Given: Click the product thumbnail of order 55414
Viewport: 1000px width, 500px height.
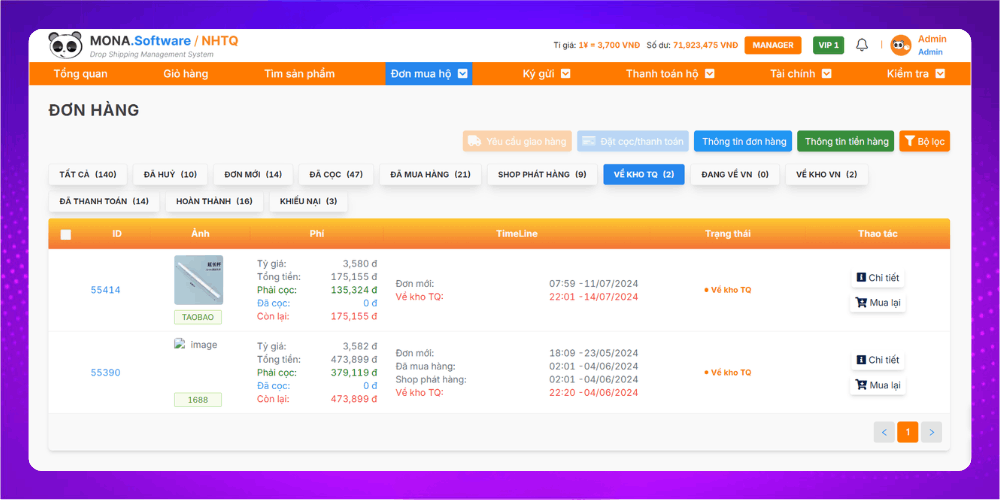Looking at the screenshot, I should pyautogui.click(x=198, y=280).
